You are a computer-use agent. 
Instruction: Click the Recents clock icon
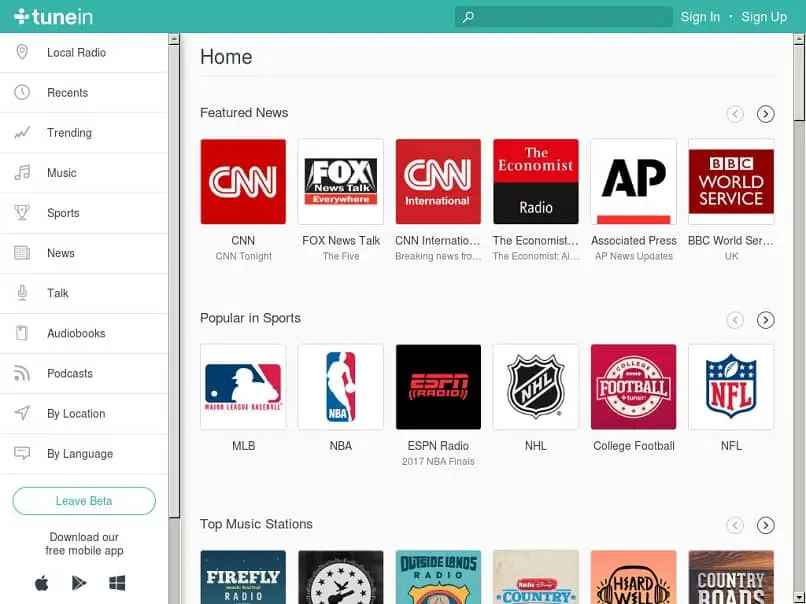(x=22, y=92)
